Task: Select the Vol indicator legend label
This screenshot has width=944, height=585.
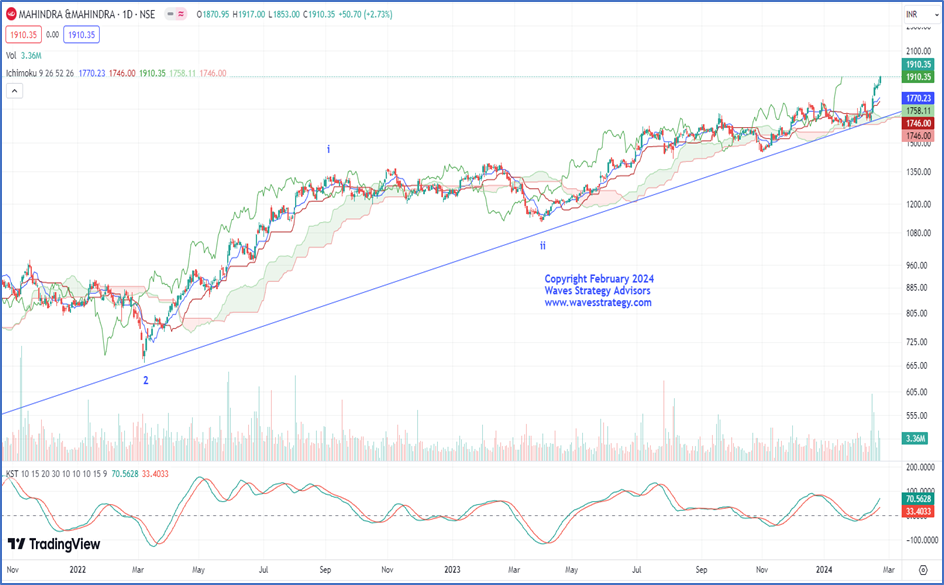Action: coord(11,55)
